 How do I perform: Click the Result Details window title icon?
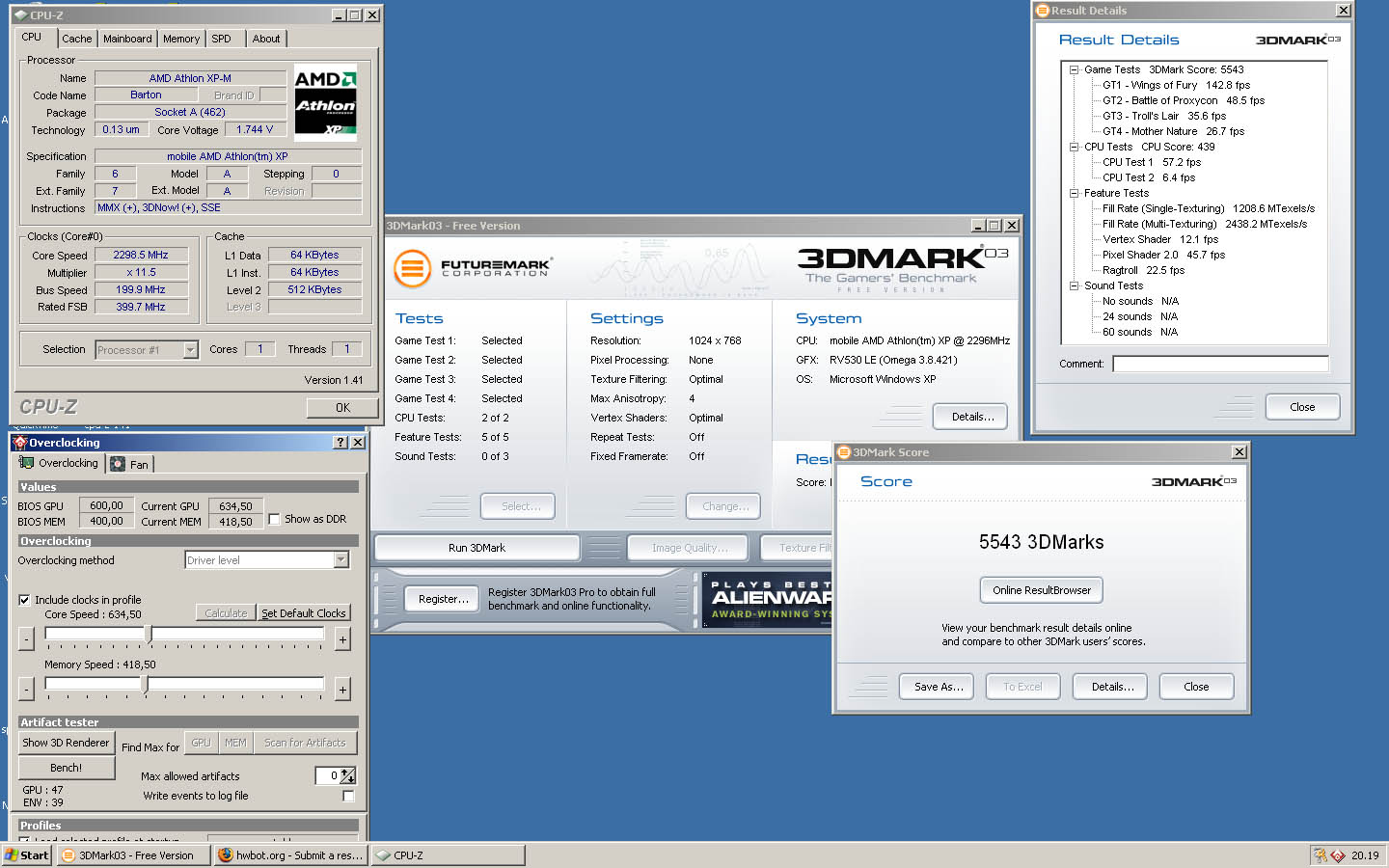click(1042, 11)
